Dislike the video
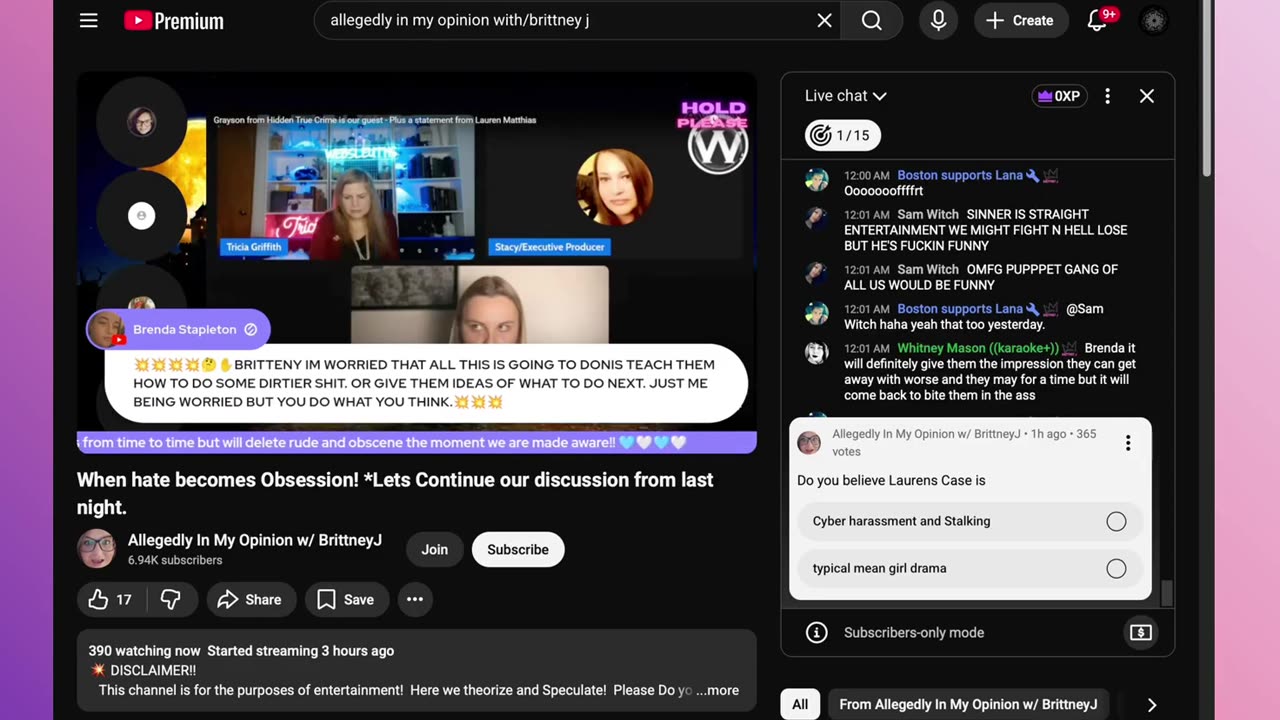This screenshot has height=720, width=1280. tap(171, 599)
